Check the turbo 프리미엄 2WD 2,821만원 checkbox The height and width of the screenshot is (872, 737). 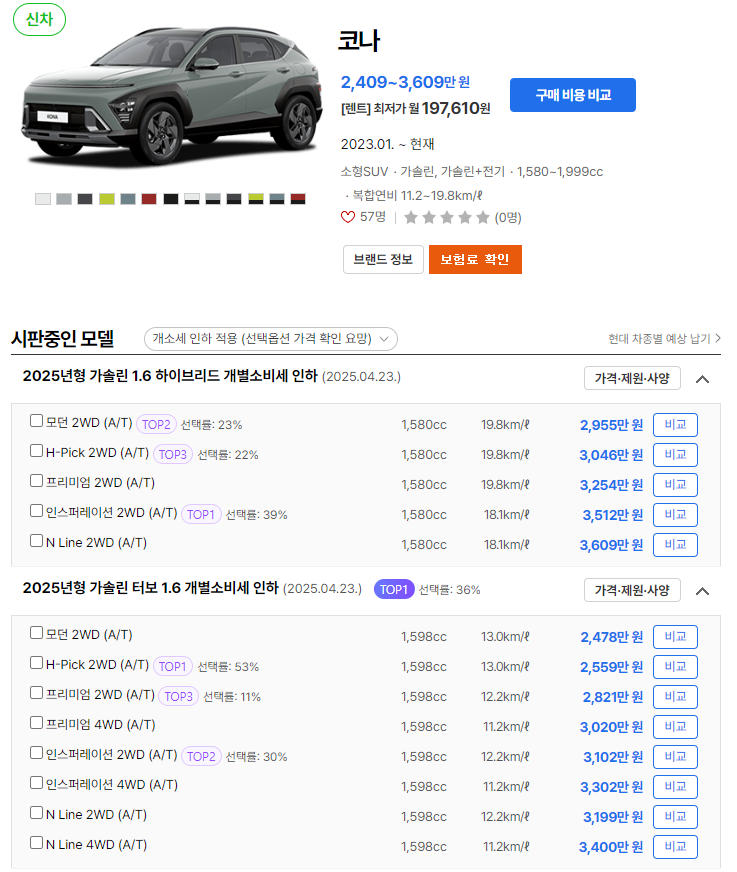(x=36, y=693)
